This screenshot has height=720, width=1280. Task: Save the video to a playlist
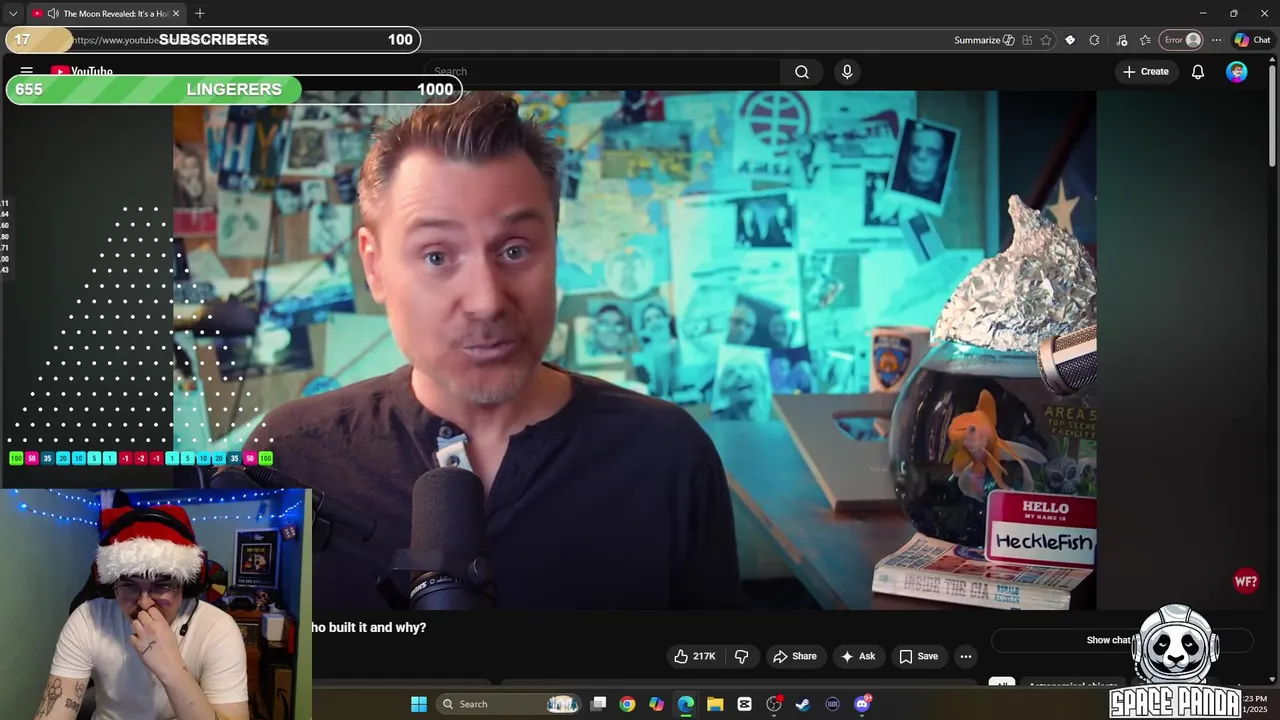[x=918, y=656]
